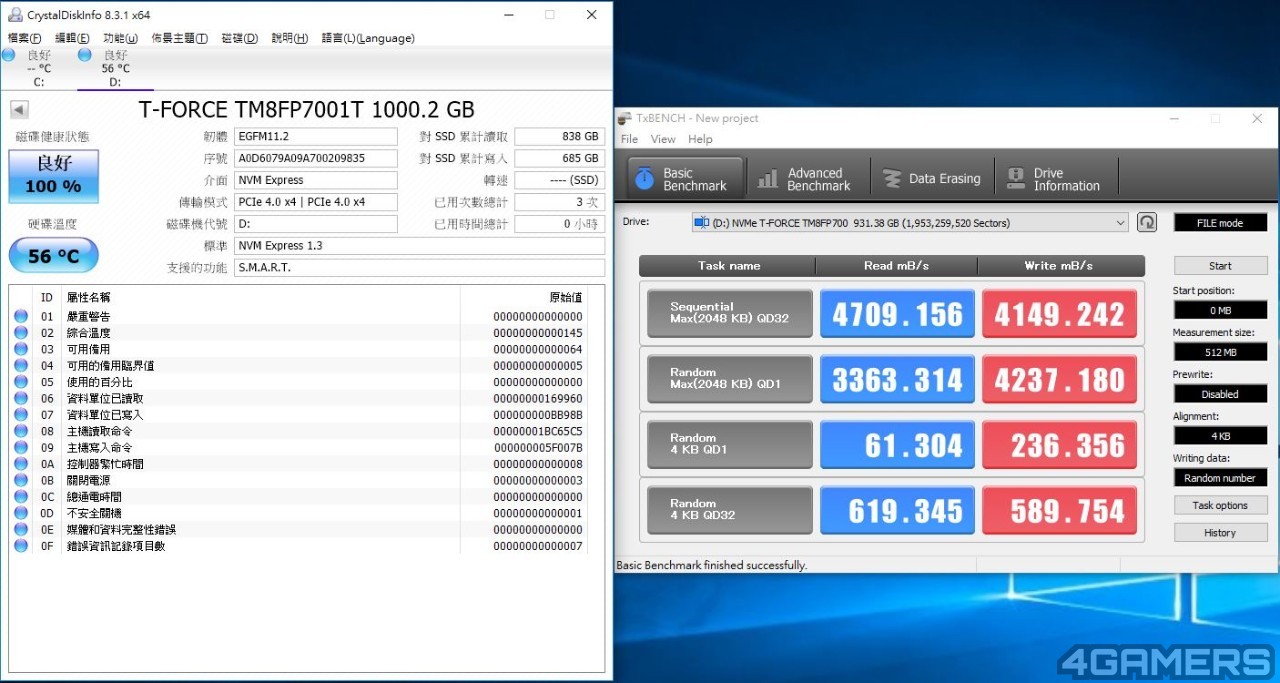Change the Measurement size value 512 MB

pyautogui.click(x=1220, y=352)
